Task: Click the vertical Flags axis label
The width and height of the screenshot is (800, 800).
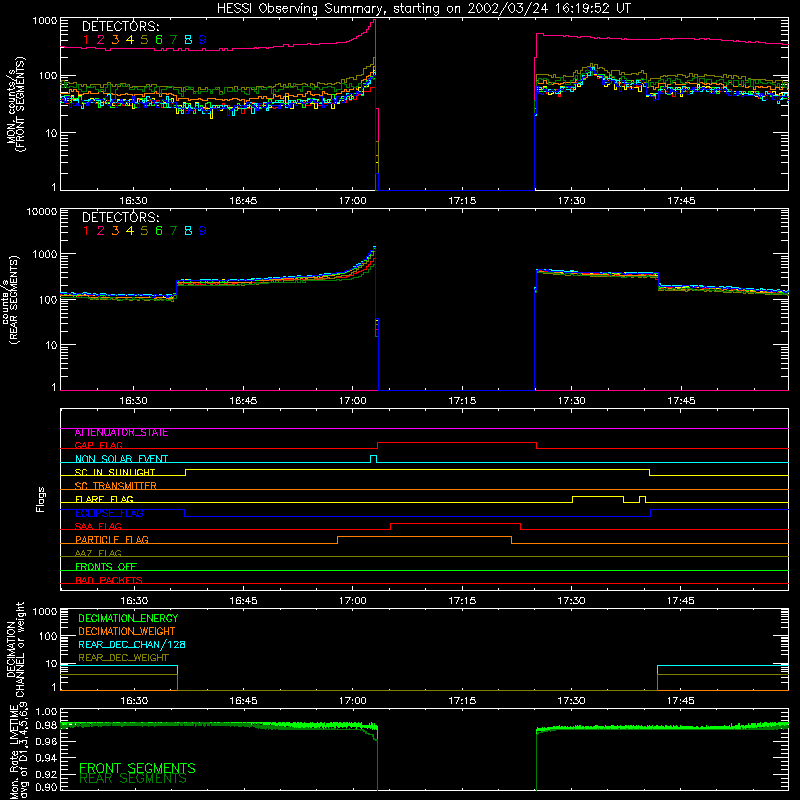Action: coord(41,499)
